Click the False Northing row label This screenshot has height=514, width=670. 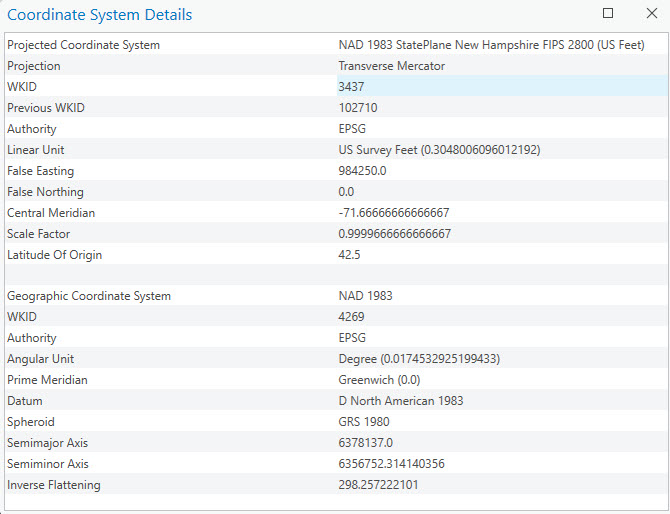coord(45,192)
